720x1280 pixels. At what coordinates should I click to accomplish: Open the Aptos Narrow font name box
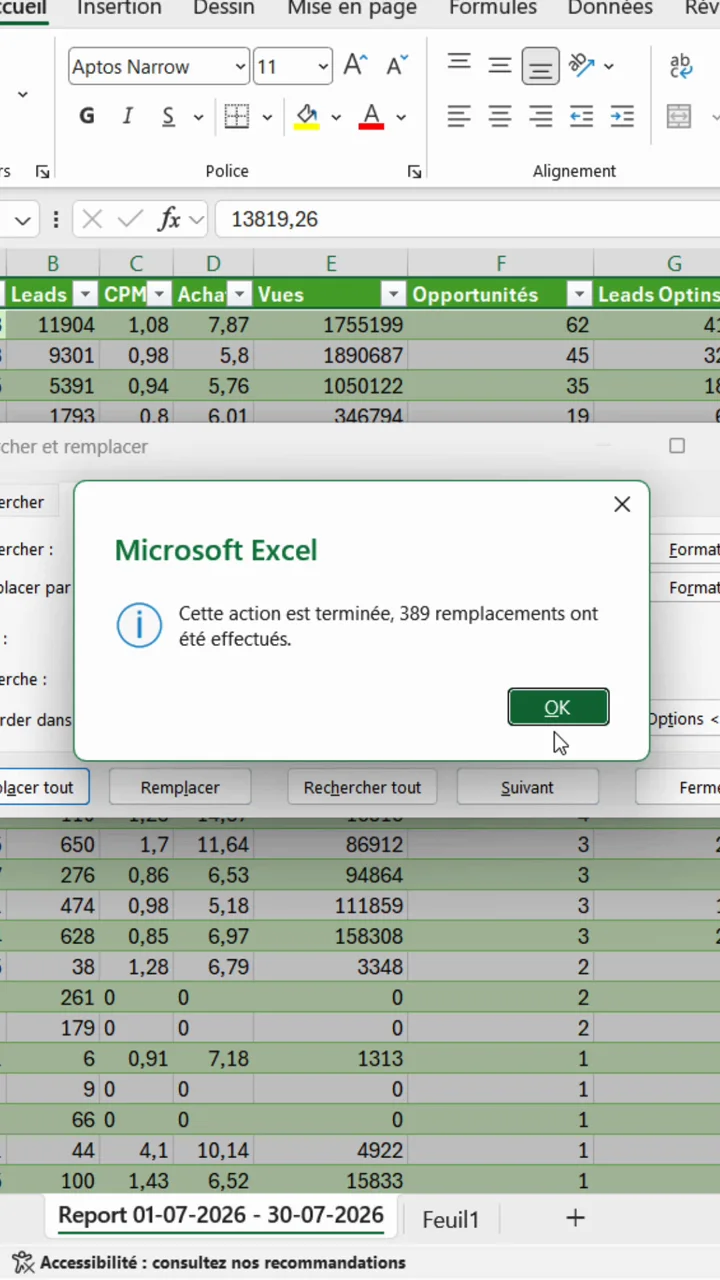pyautogui.click(x=159, y=67)
